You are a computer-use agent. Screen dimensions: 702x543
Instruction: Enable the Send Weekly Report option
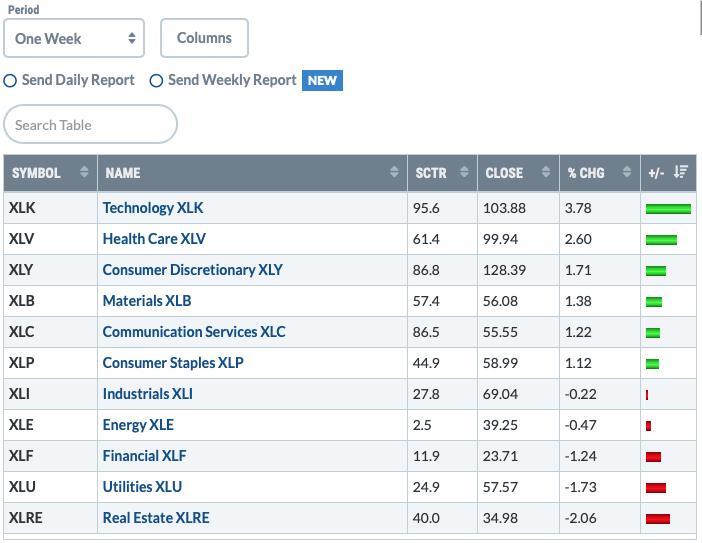click(156, 81)
